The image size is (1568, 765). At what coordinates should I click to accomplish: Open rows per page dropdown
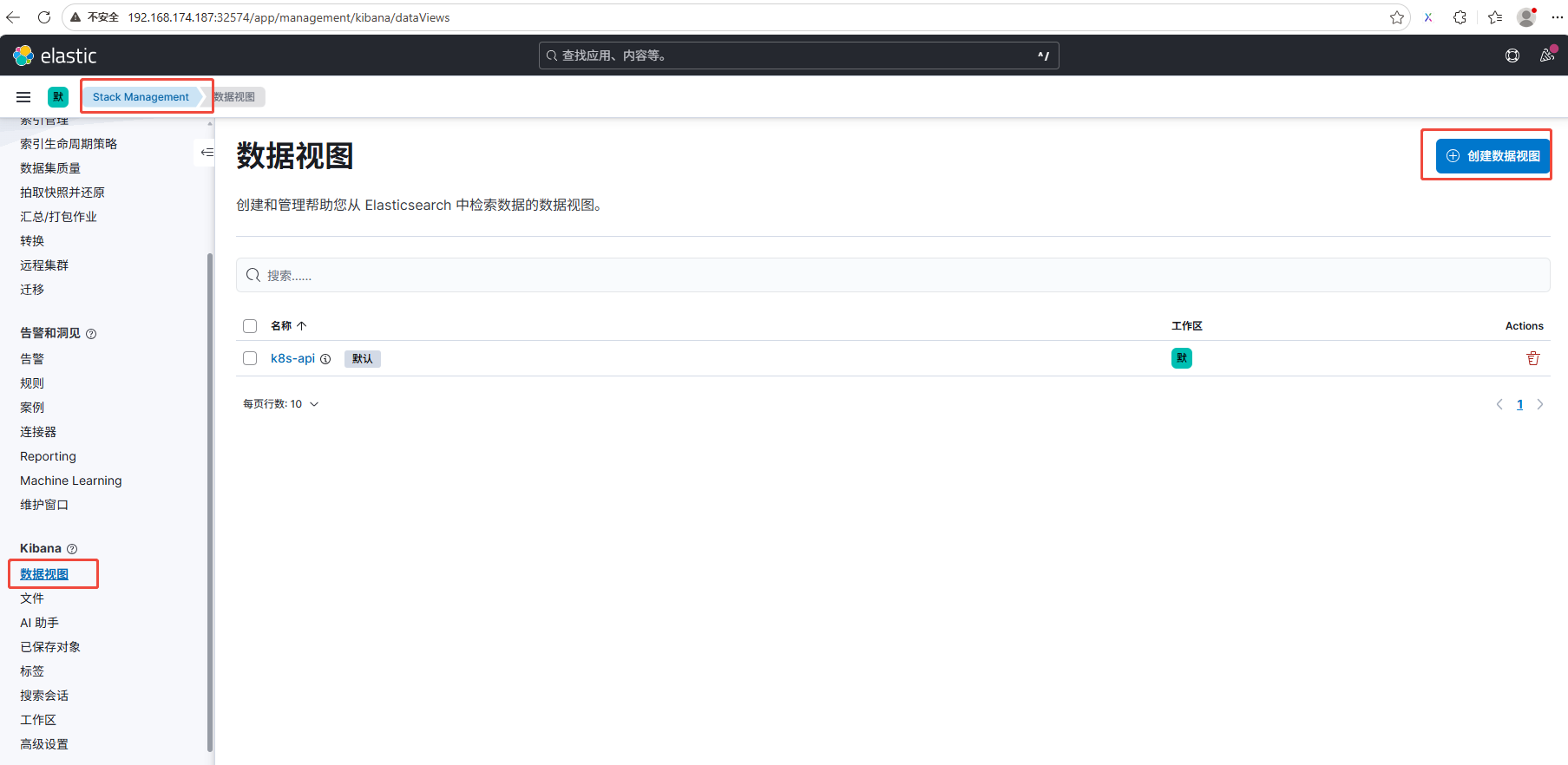[x=281, y=404]
